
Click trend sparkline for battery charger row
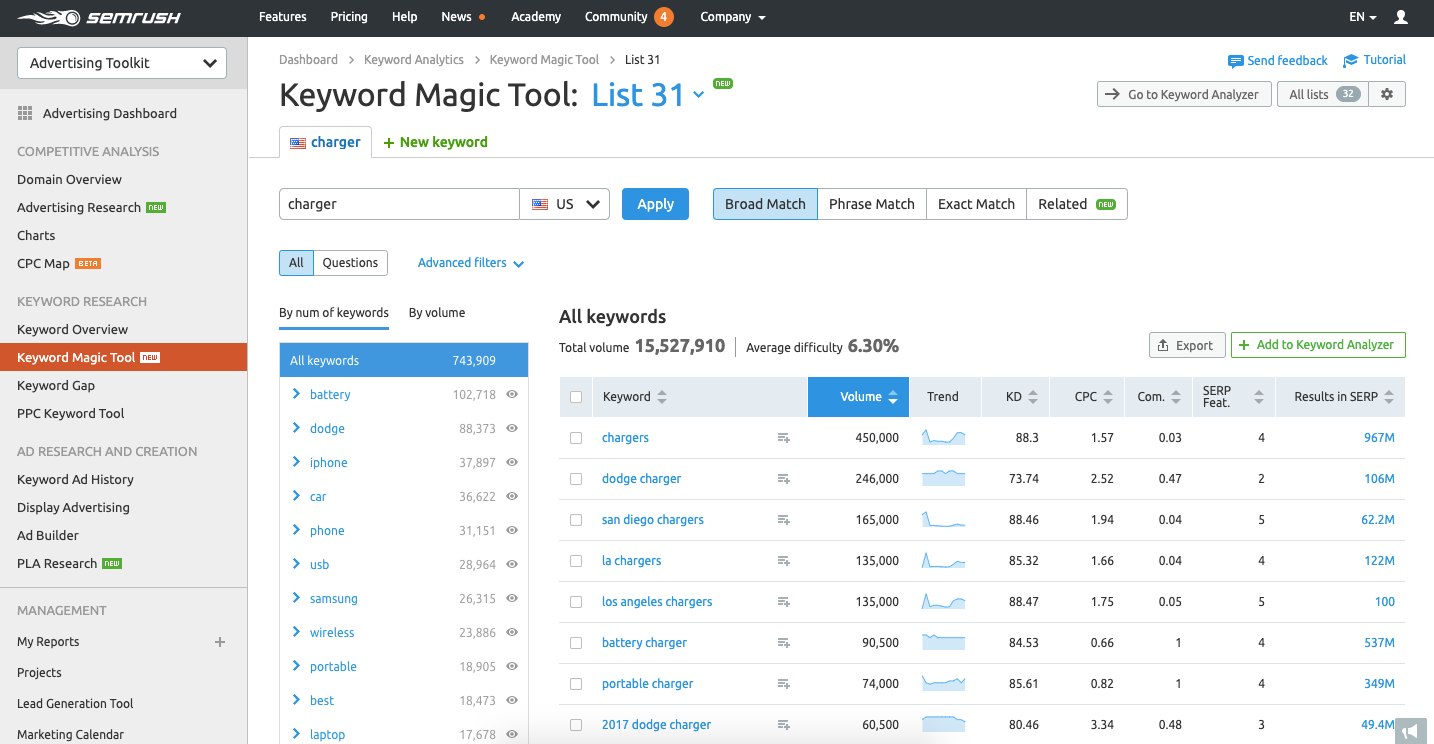(x=943, y=642)
